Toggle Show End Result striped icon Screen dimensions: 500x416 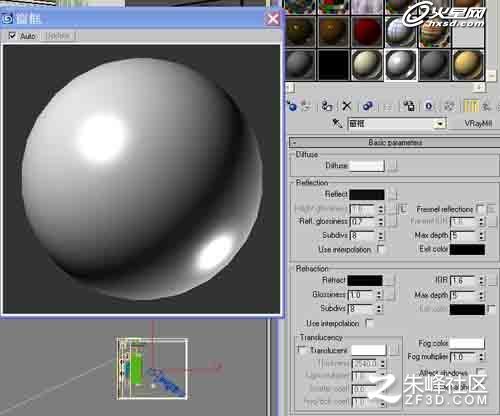(x=471, y=106)
